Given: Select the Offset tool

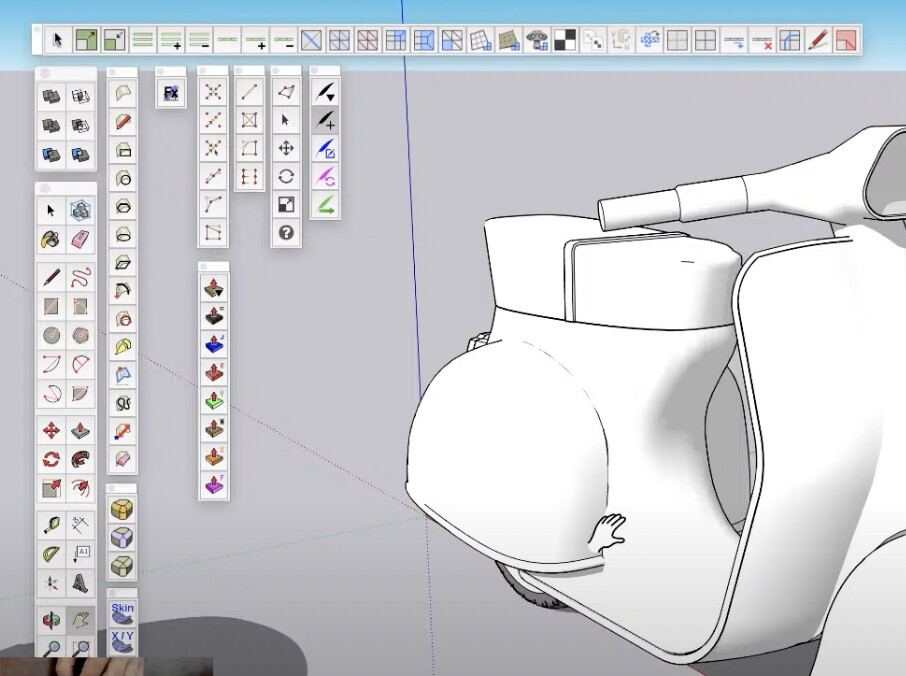Looking at the screenshot, I should (80, 488).
